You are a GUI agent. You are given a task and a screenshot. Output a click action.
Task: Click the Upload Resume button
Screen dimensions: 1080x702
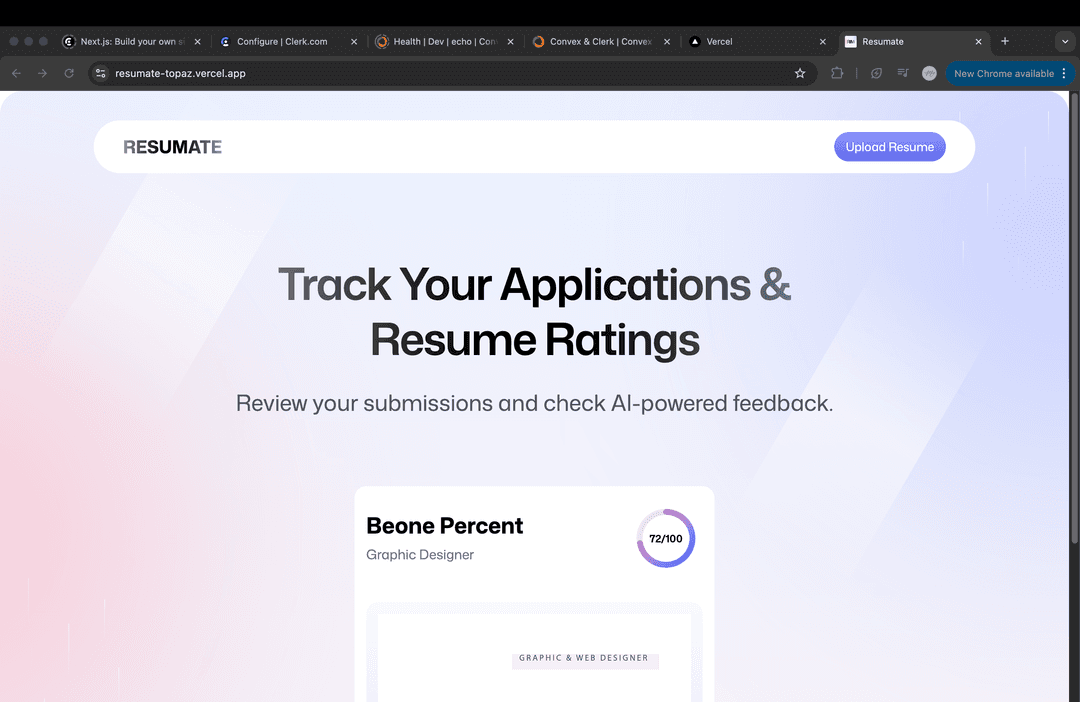coord(889,147)
